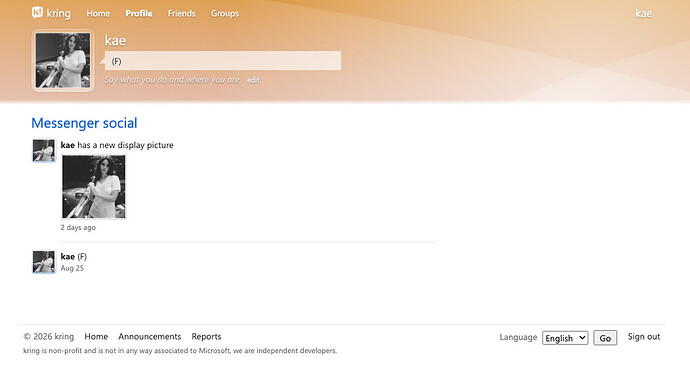Screen dimensions: 690x382
Task: Open the large profile picture in header
Action: click(63, 60)
